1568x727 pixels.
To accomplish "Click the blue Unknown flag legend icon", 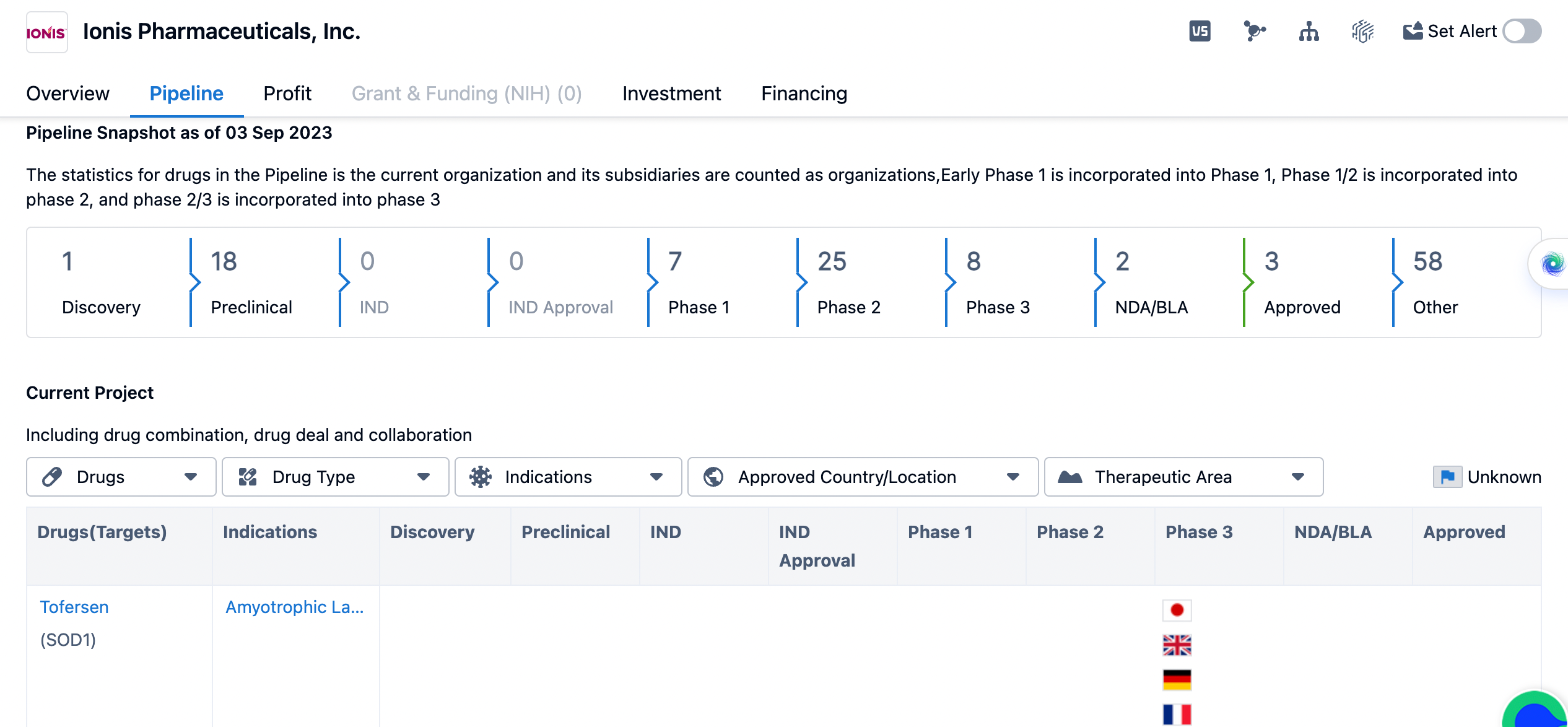I will pos(1447,477).
